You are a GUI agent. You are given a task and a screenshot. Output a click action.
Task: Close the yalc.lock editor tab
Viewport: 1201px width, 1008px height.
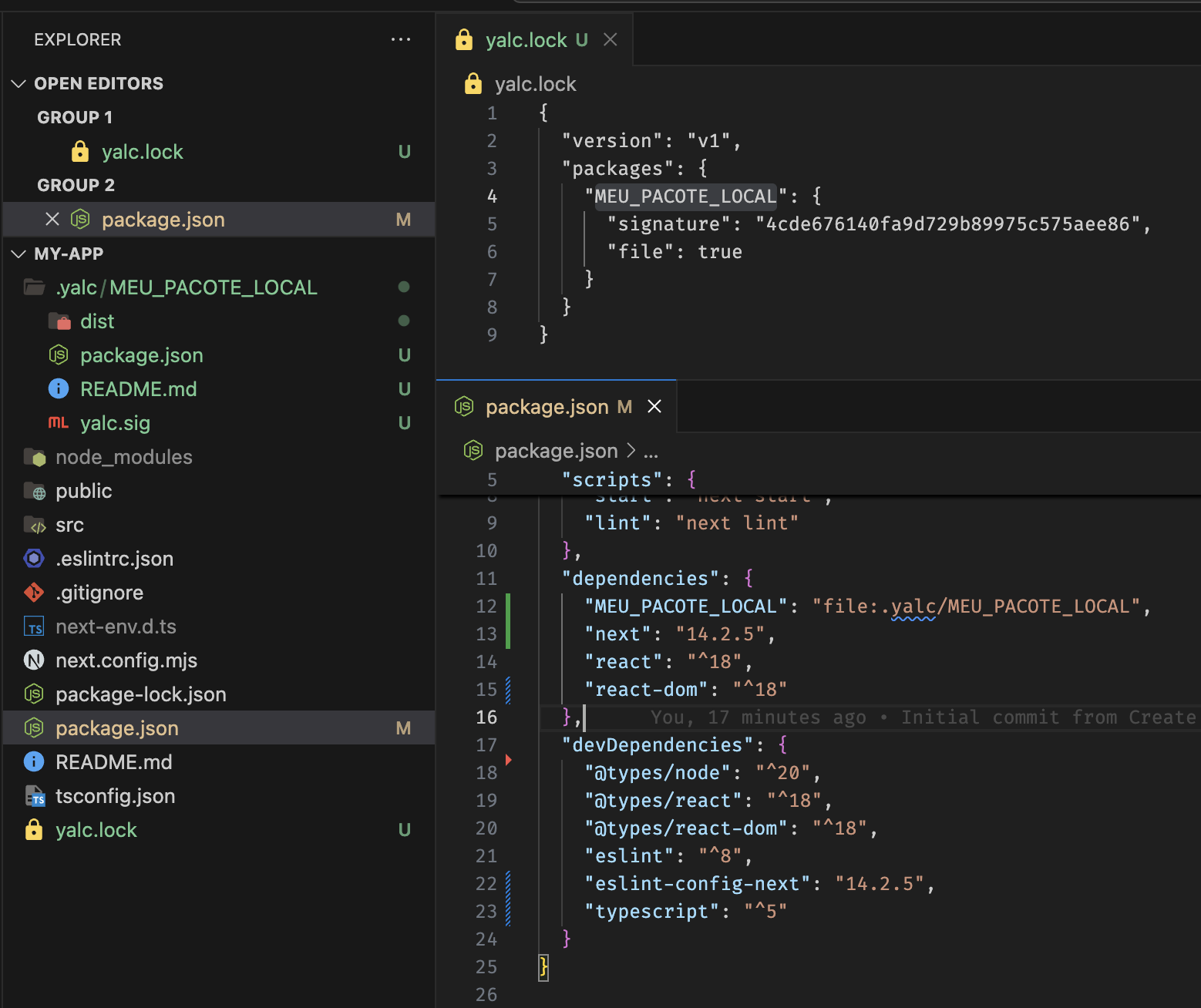[x=611, y=39]
